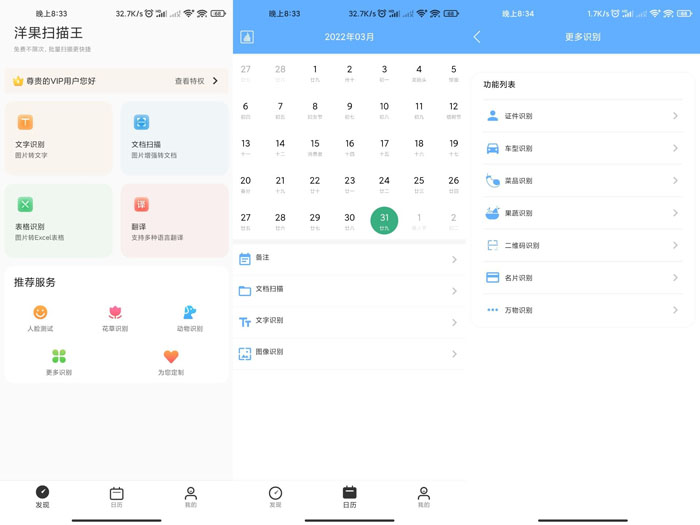The width and height of the screenshot is (700, 525).
Task: Click 图片转Excel表格 subtitle text
Action: (39, 238)
